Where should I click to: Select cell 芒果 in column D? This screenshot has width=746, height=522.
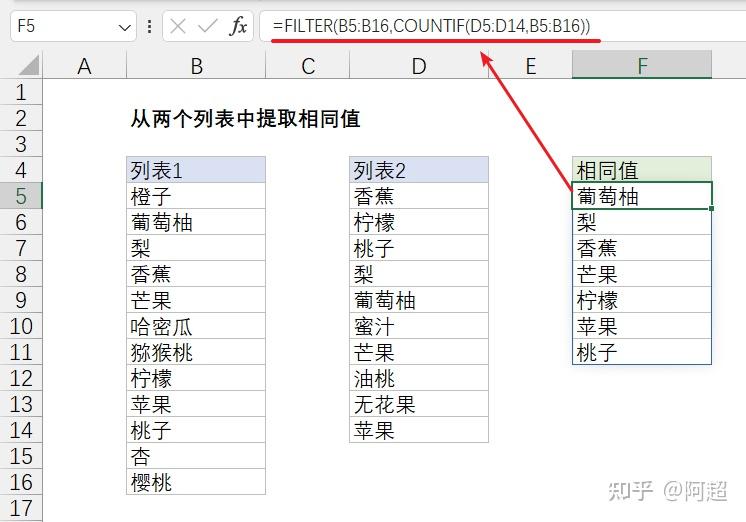click(419, 352)
